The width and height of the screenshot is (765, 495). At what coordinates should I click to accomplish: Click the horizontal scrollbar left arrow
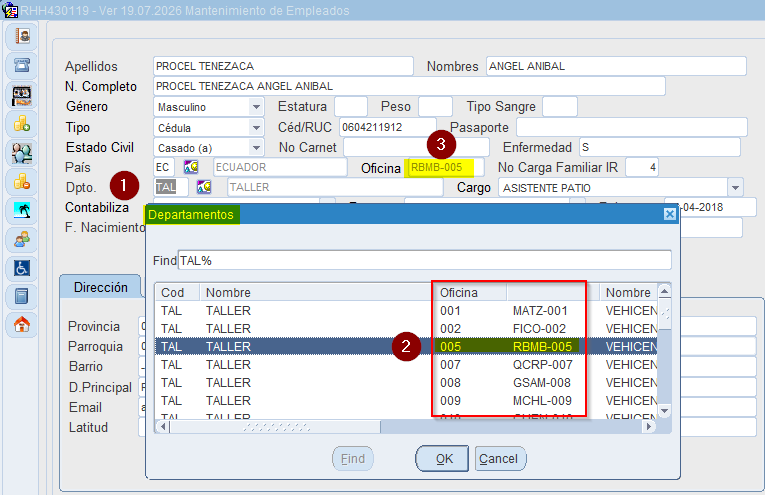(163, 427)
